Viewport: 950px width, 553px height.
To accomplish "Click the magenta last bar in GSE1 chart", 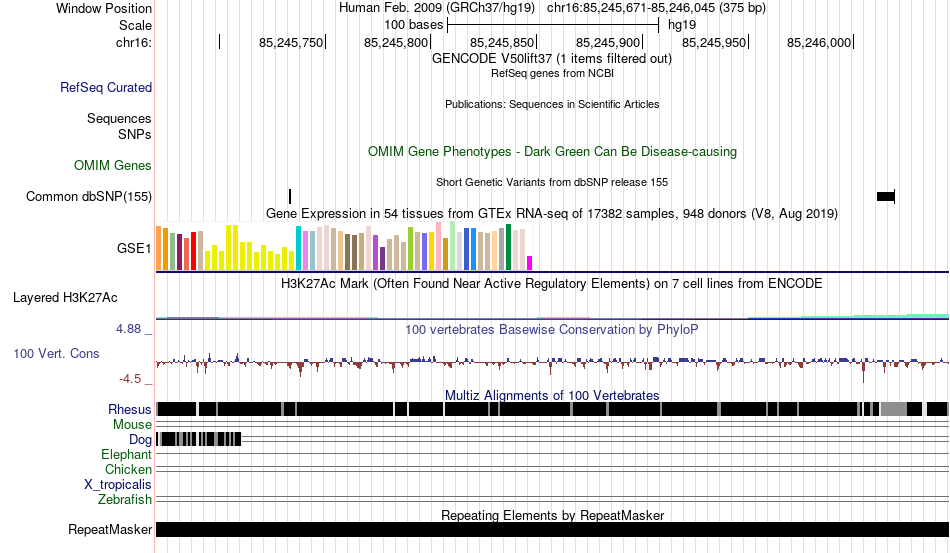I will click(530, 263).
